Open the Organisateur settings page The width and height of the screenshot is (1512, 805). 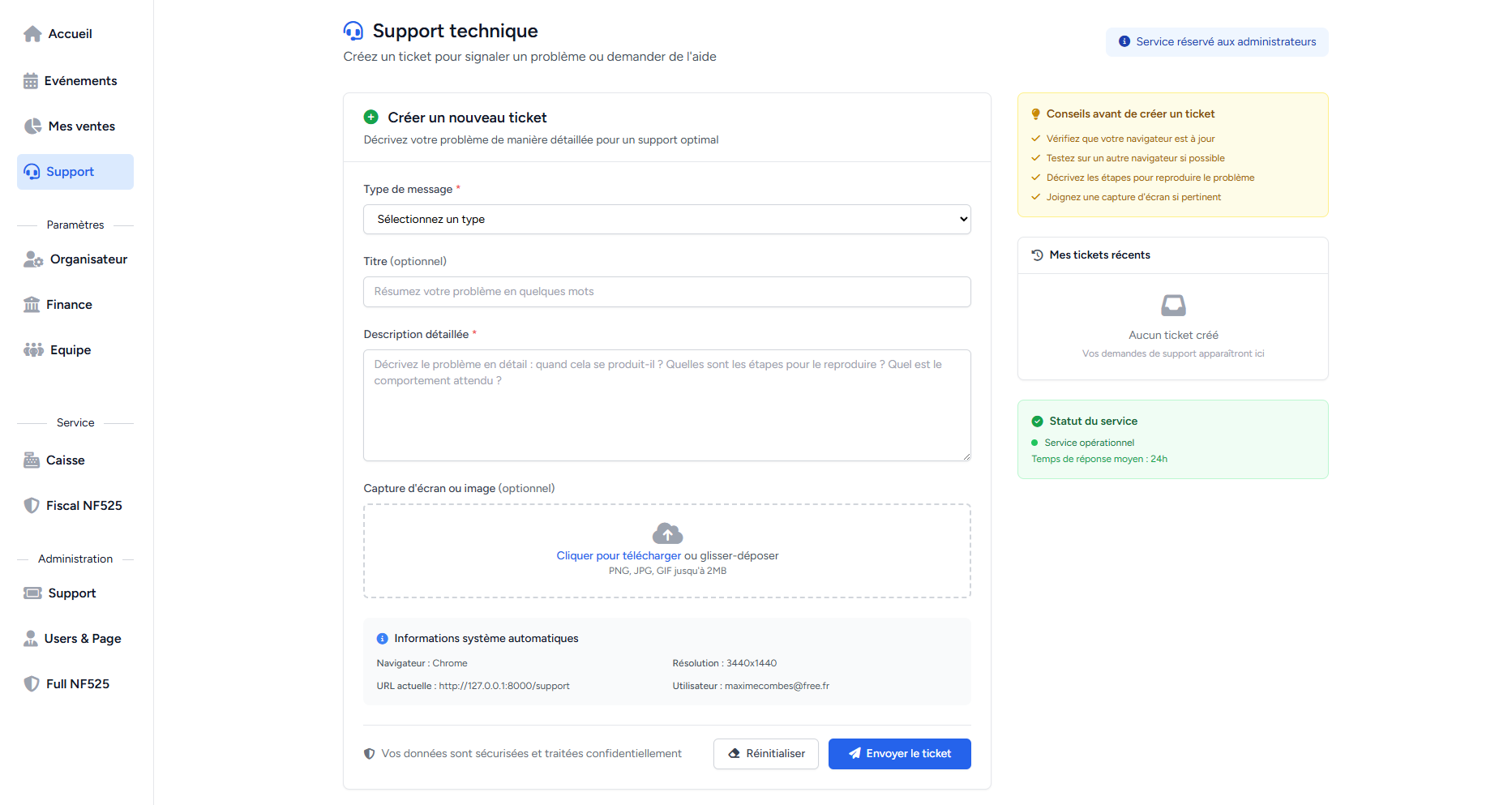tap(75, 259)
